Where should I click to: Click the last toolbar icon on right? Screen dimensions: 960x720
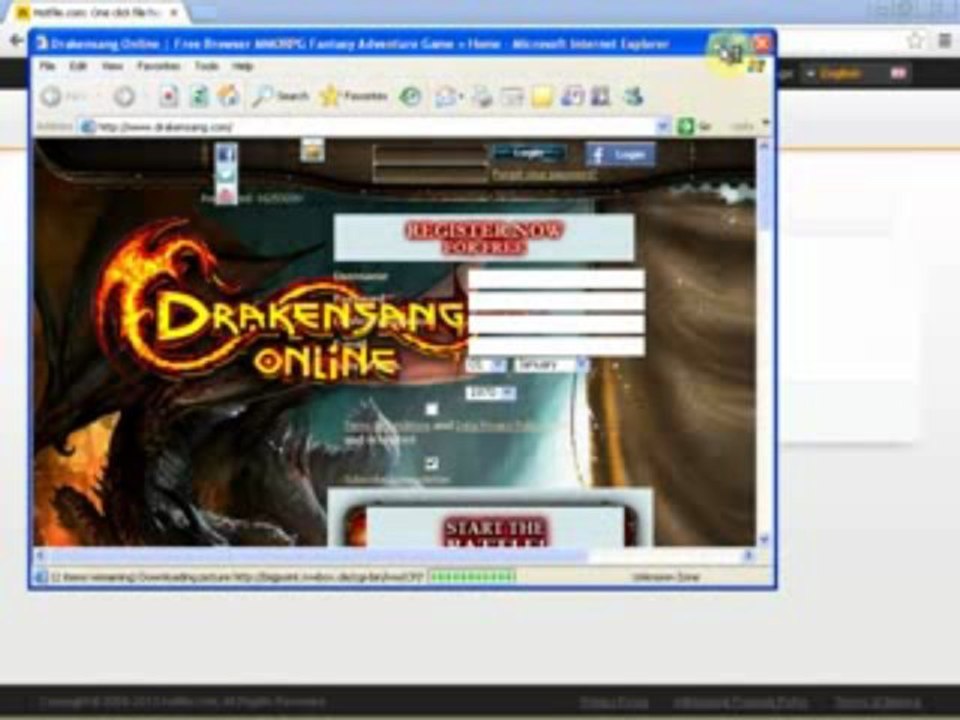pyautogui.click(x=633, y=96)
